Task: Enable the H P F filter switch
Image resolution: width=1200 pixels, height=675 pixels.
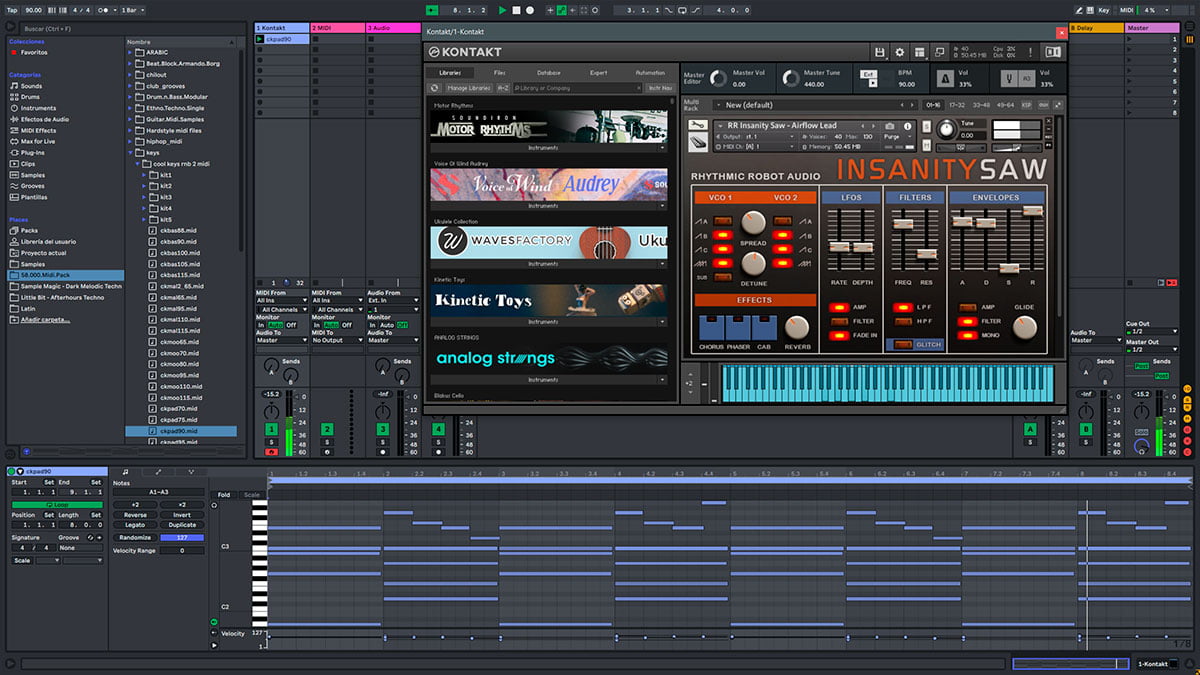Action: (x=903, y=321)
